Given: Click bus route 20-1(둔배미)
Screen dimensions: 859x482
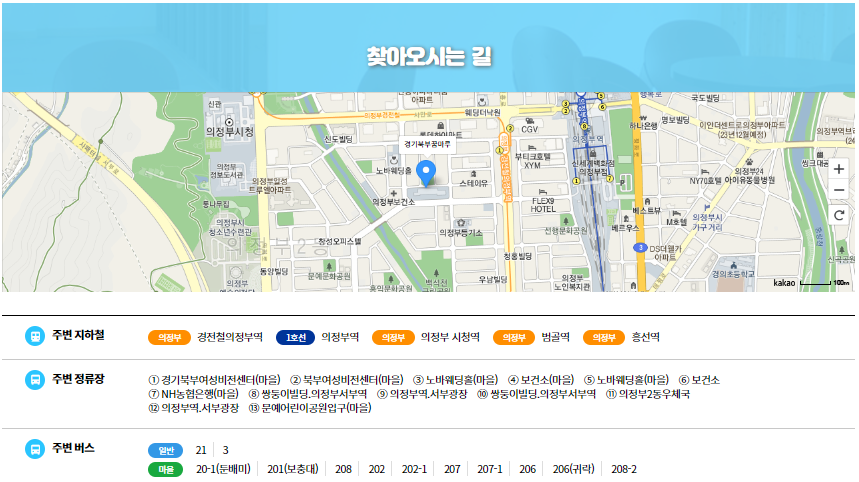Looking at the screenshot, I should click(223, 469).
